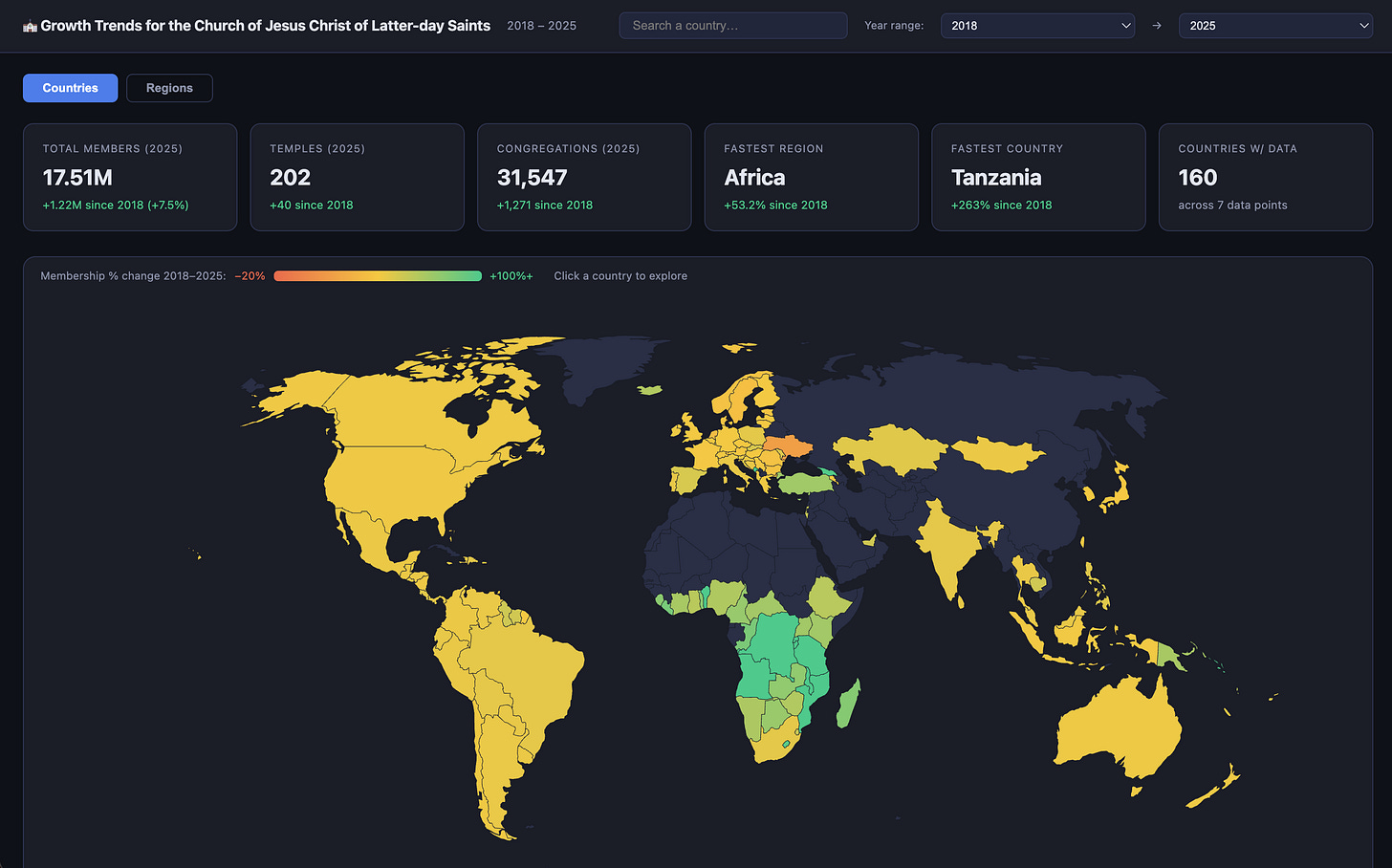
Task: Open the Fastest Country Tanzania card
Action: 1038,177
